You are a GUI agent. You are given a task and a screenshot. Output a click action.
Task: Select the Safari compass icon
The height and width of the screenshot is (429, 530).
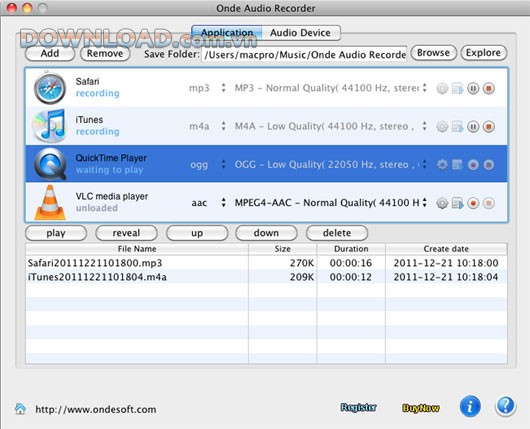coord(50,88)
